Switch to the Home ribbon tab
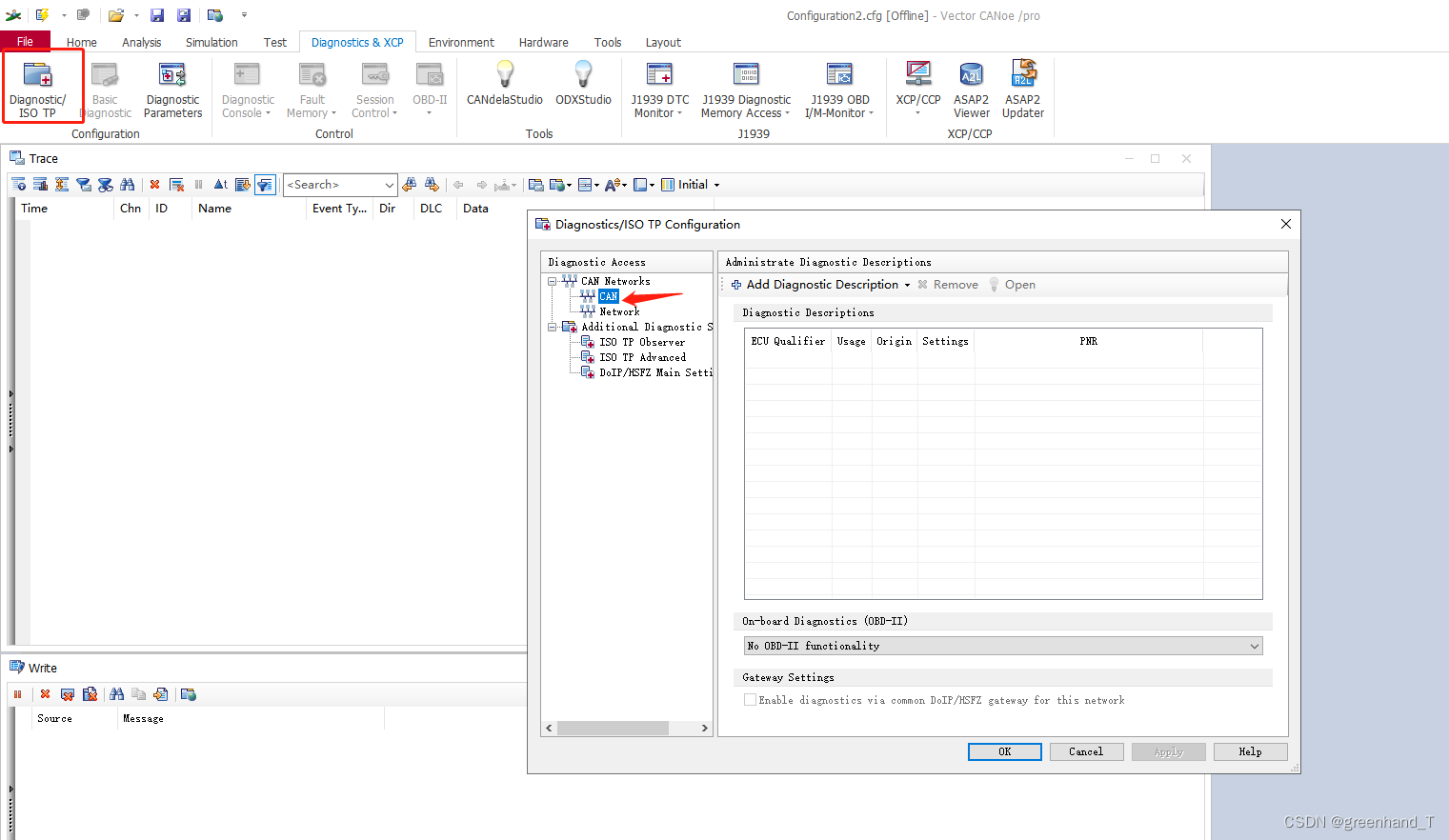This screenshot has height=840, width=1449. 82,43
